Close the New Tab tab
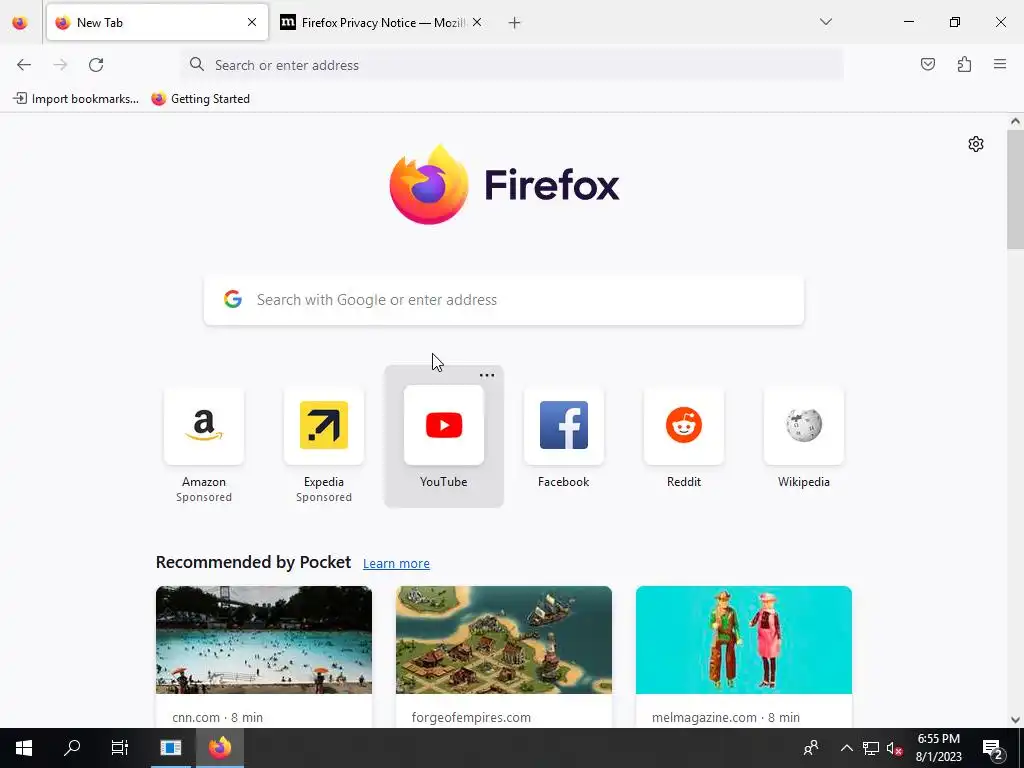The image size is (1024, 768). (x=252, y=22)
